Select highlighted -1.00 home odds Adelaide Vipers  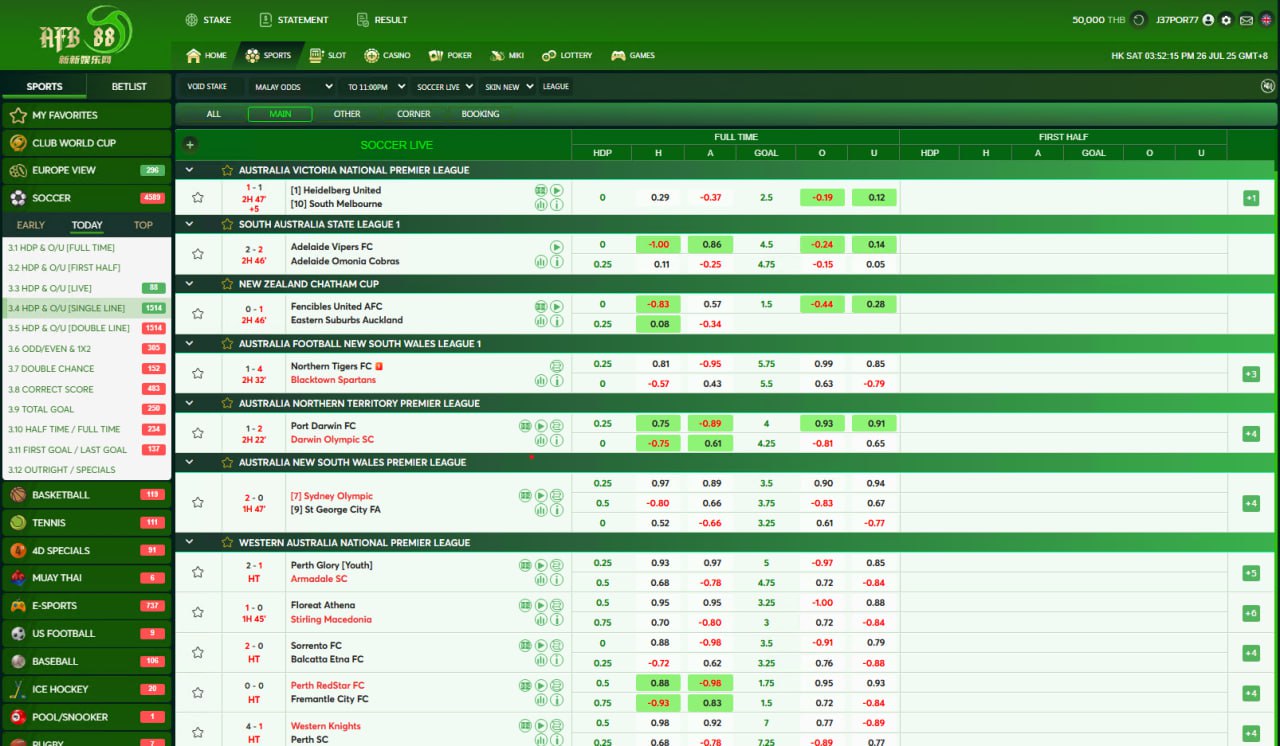tap(658, 245)
